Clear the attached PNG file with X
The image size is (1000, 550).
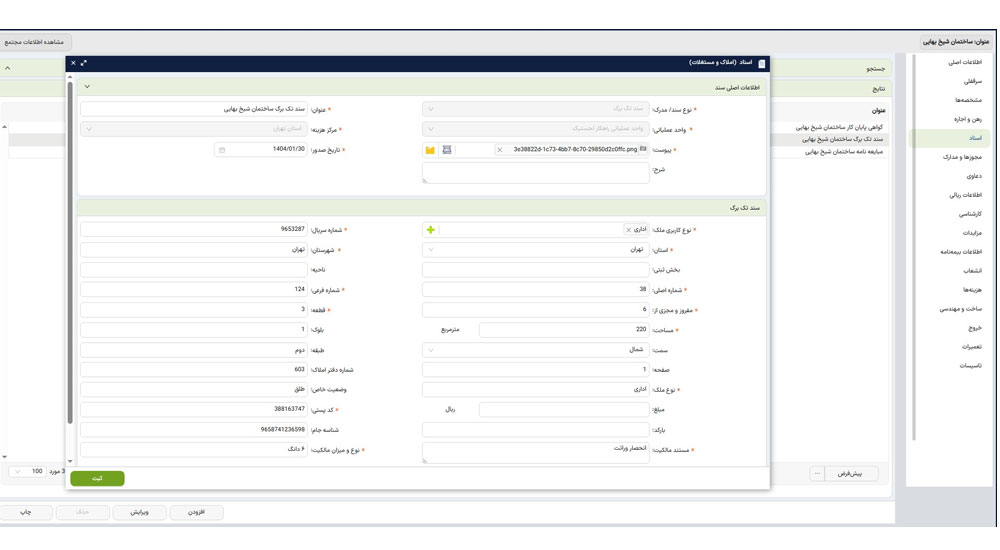[x=500, y=150]
